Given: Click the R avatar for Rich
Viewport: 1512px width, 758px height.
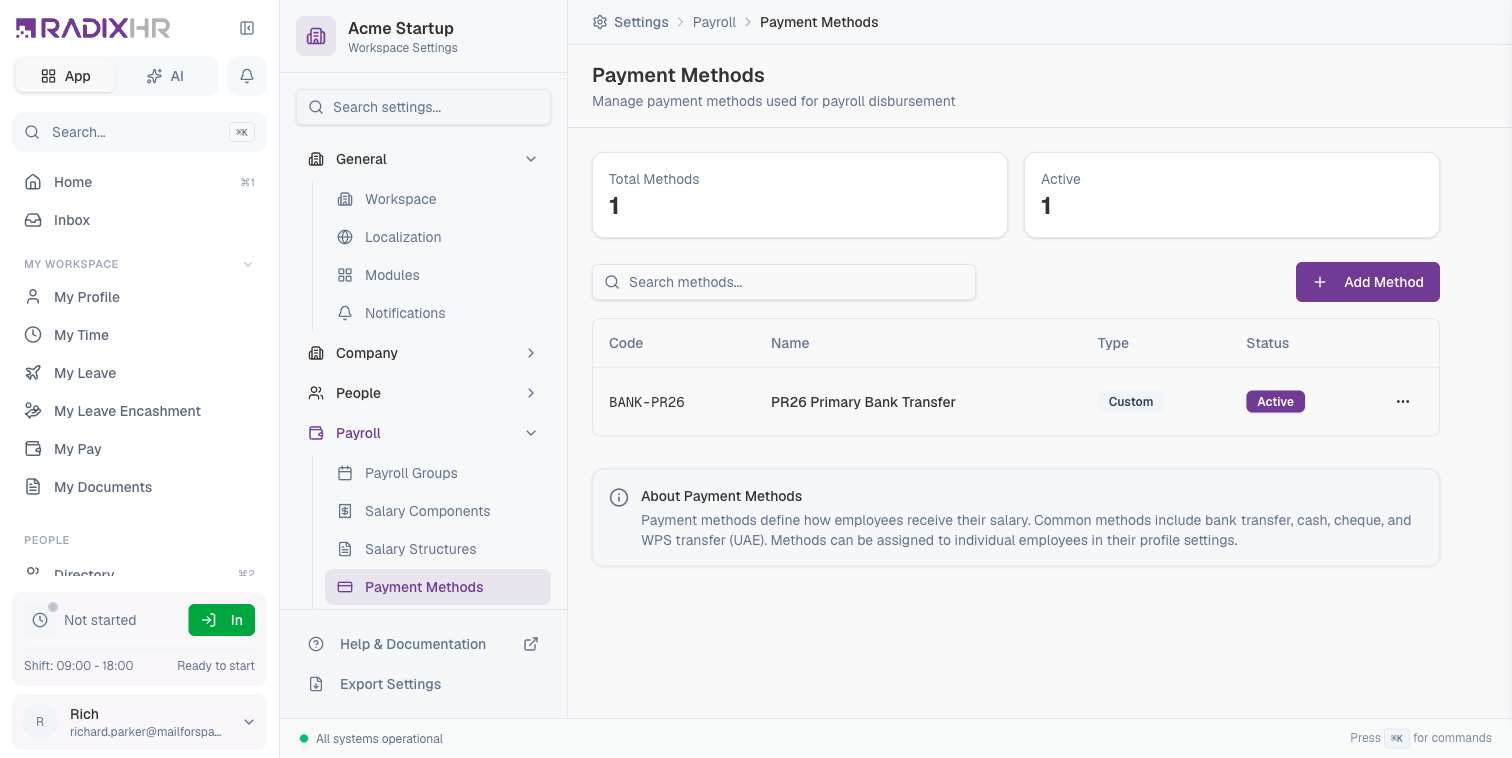Looking at the screenshot, I should click(x=40, y=722).
